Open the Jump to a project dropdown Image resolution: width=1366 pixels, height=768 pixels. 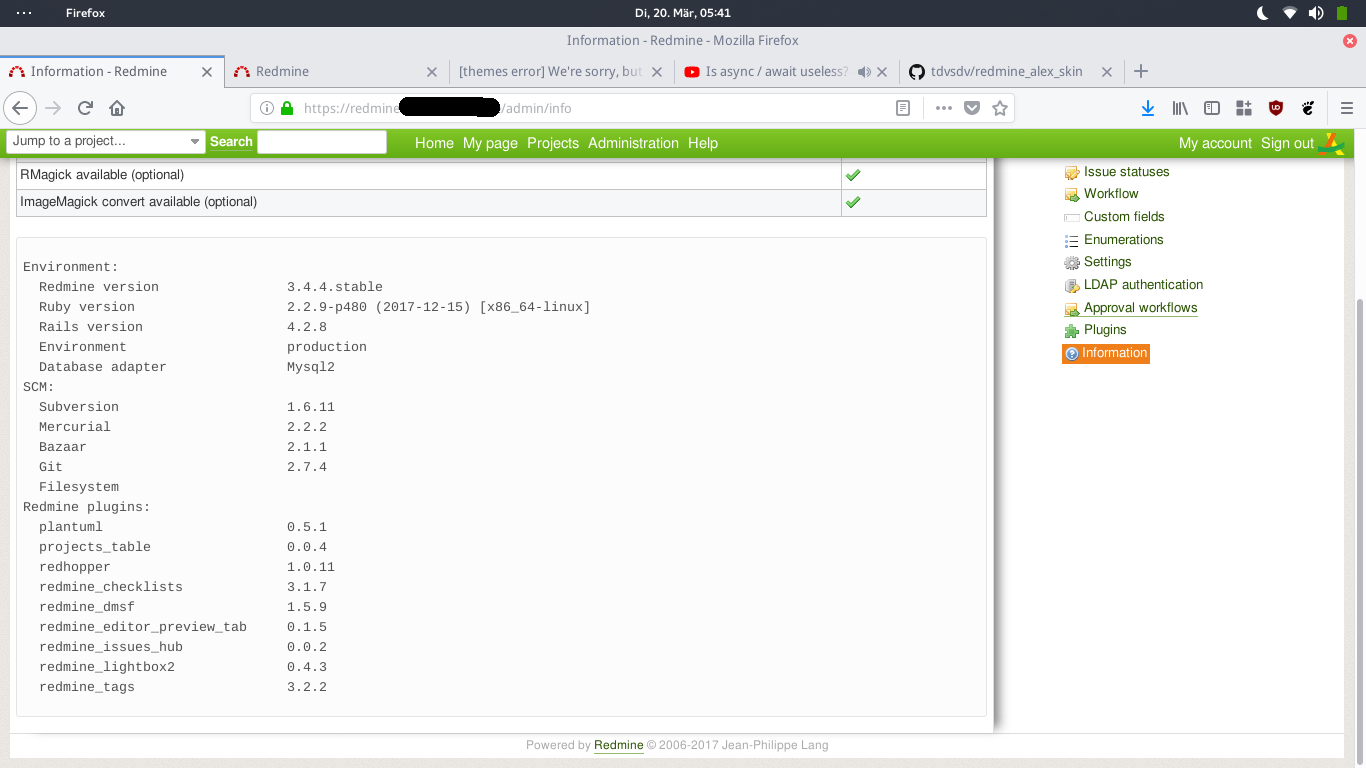pos(106,142)
